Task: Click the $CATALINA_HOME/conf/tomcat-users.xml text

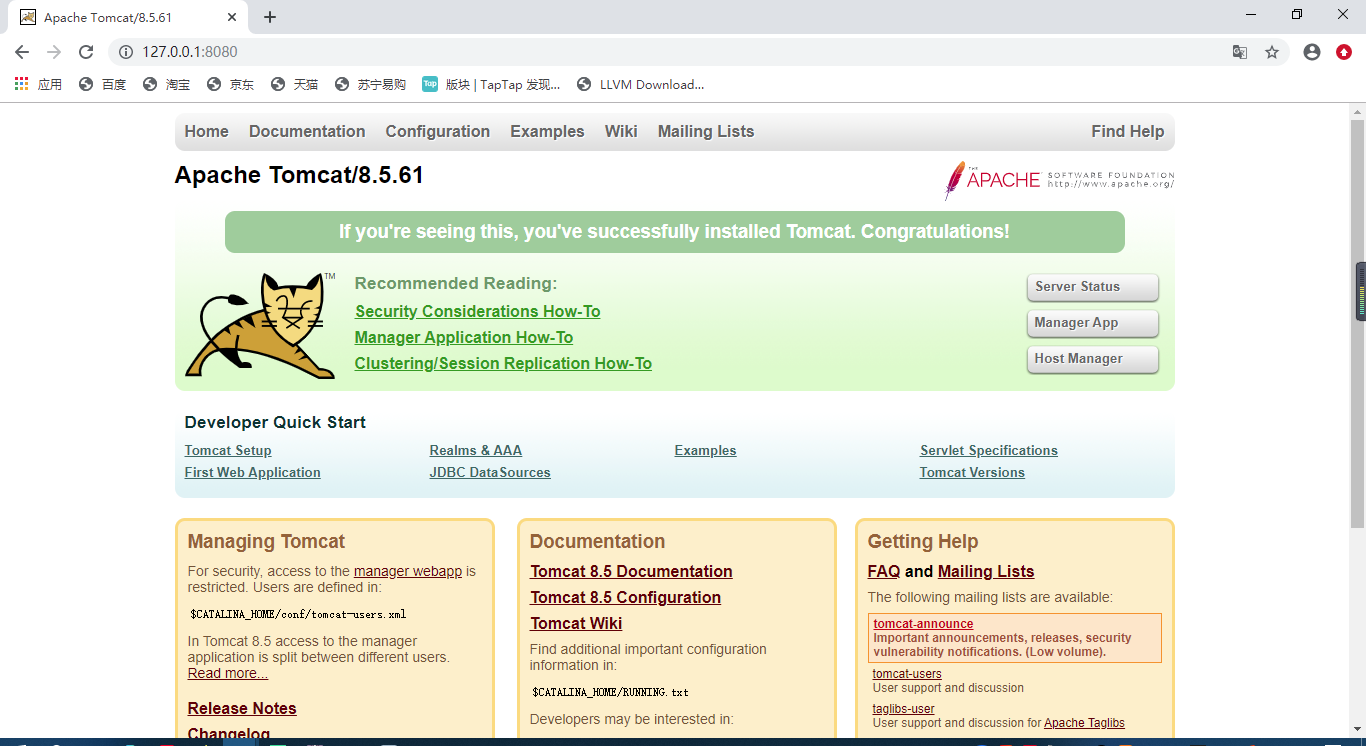Action: coord(298,615)
